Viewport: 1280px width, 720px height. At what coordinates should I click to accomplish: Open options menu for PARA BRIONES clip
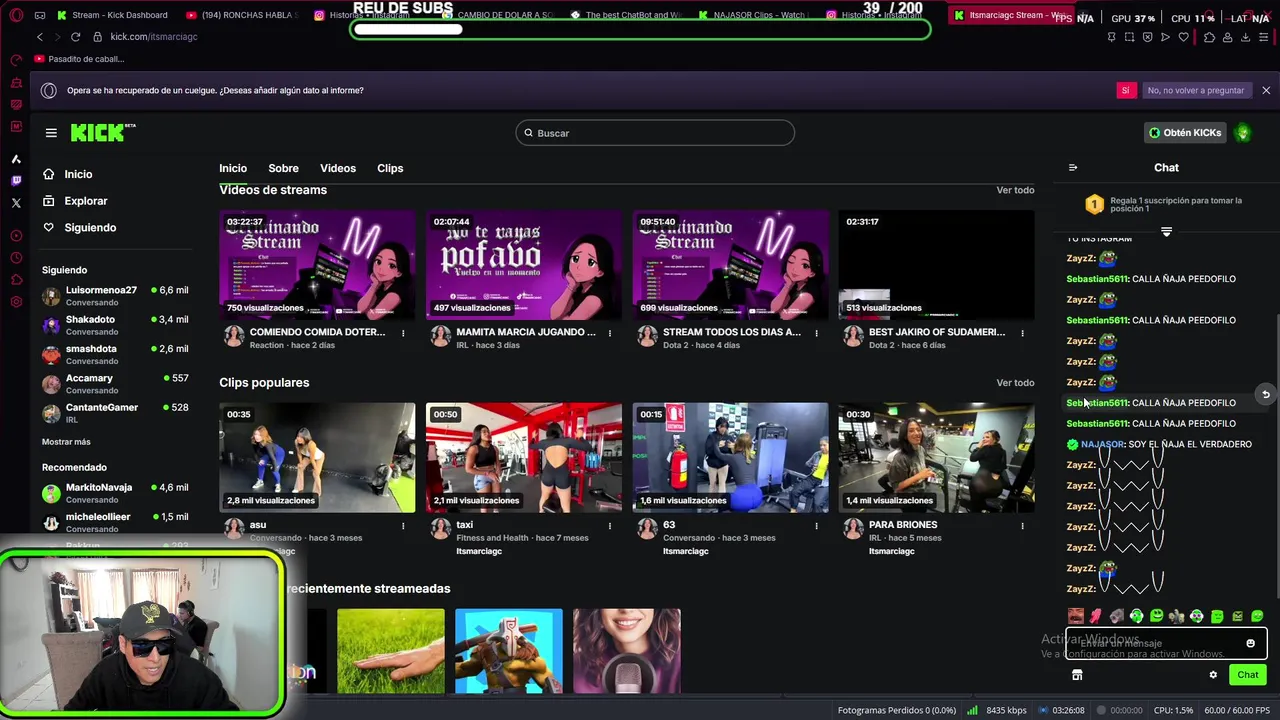1022,525
